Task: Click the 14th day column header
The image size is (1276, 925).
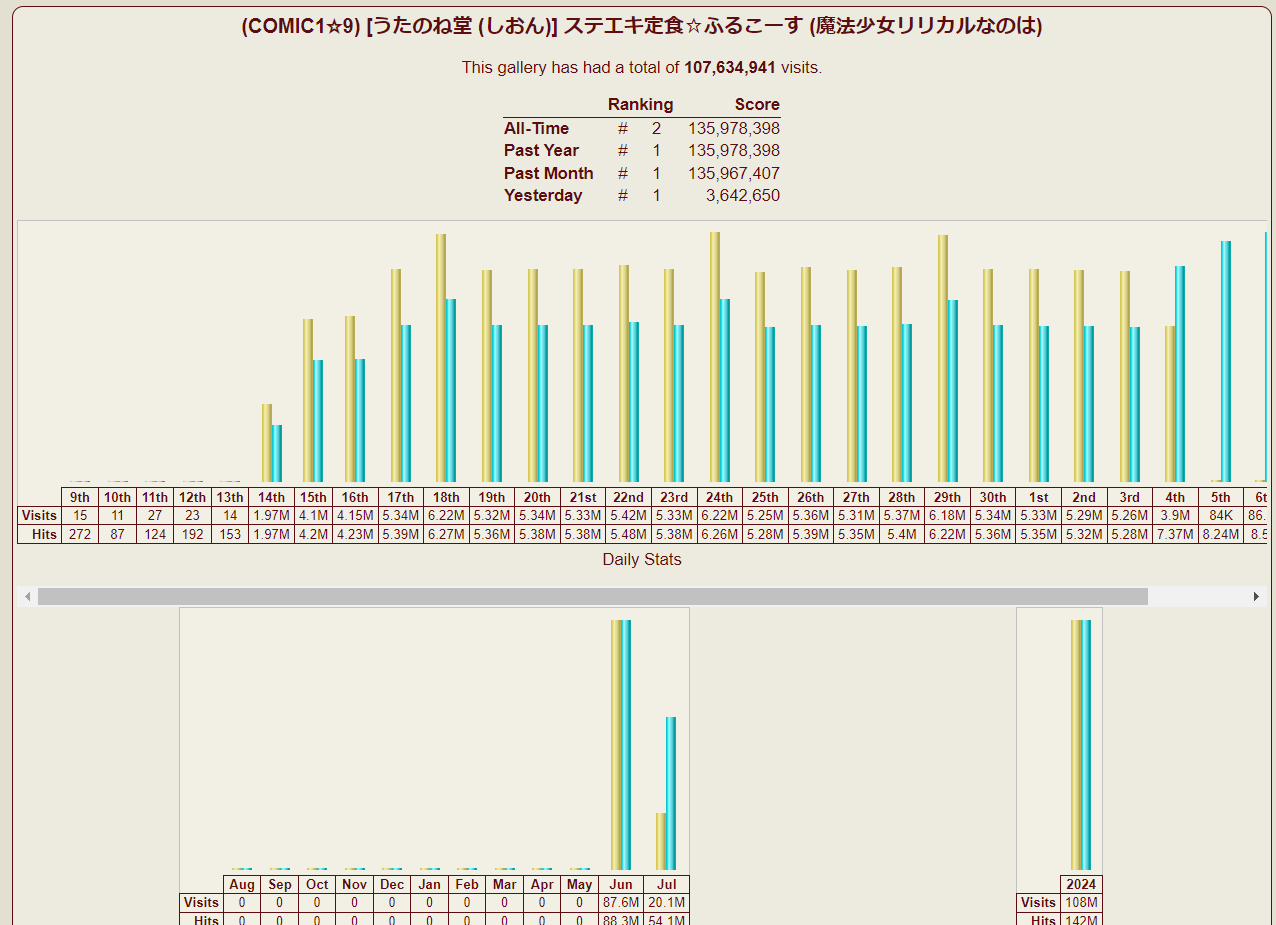Action: (x=271, y=497)
